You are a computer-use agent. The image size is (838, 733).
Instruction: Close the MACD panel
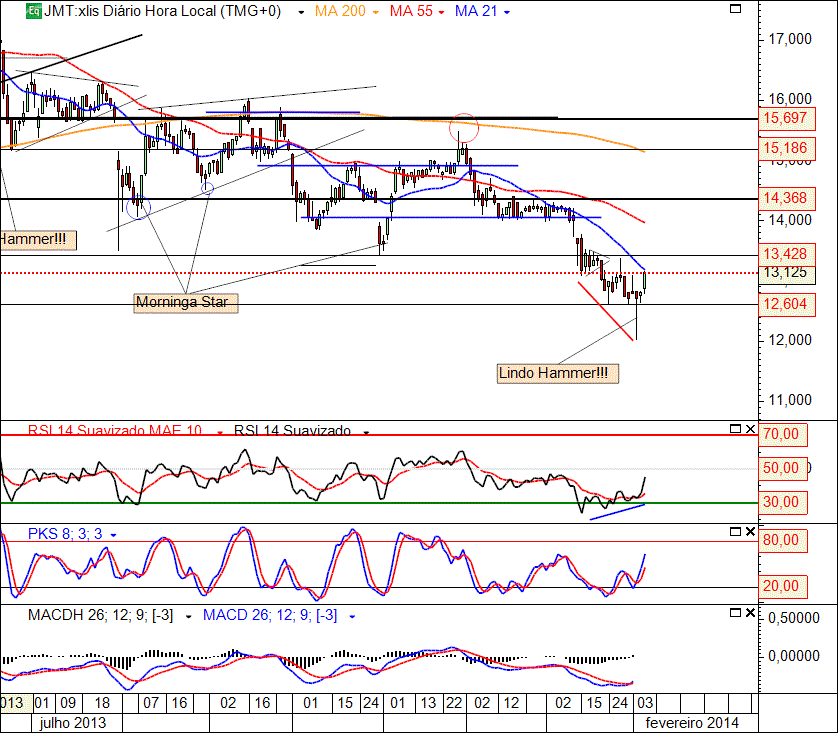coord(750,612)
